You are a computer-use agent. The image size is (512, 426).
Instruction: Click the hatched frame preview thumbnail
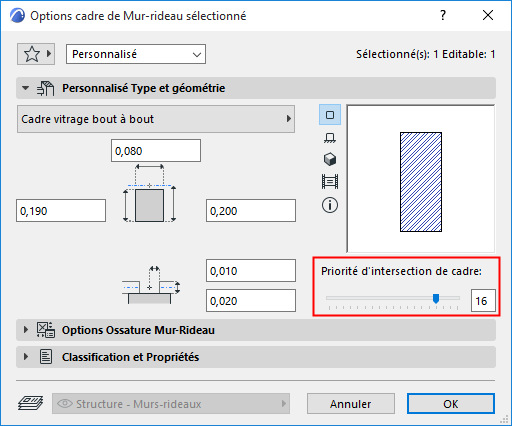click(421, 182)
